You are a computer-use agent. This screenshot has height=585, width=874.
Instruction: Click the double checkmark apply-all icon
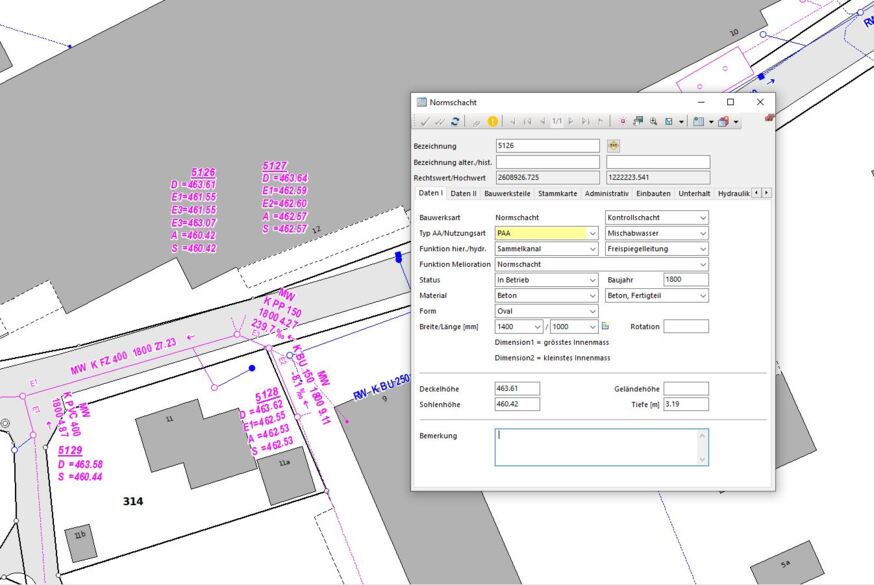point(440,121)
